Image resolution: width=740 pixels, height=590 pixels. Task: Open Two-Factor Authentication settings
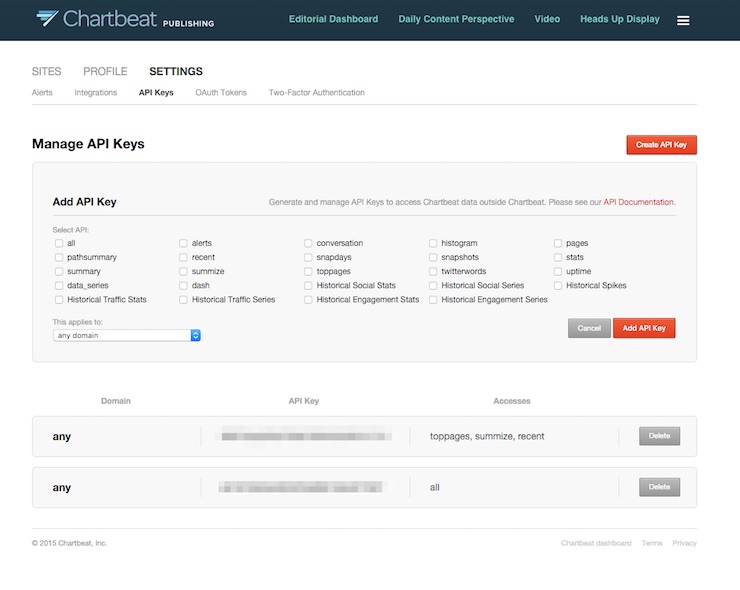(x=317, y=93)
